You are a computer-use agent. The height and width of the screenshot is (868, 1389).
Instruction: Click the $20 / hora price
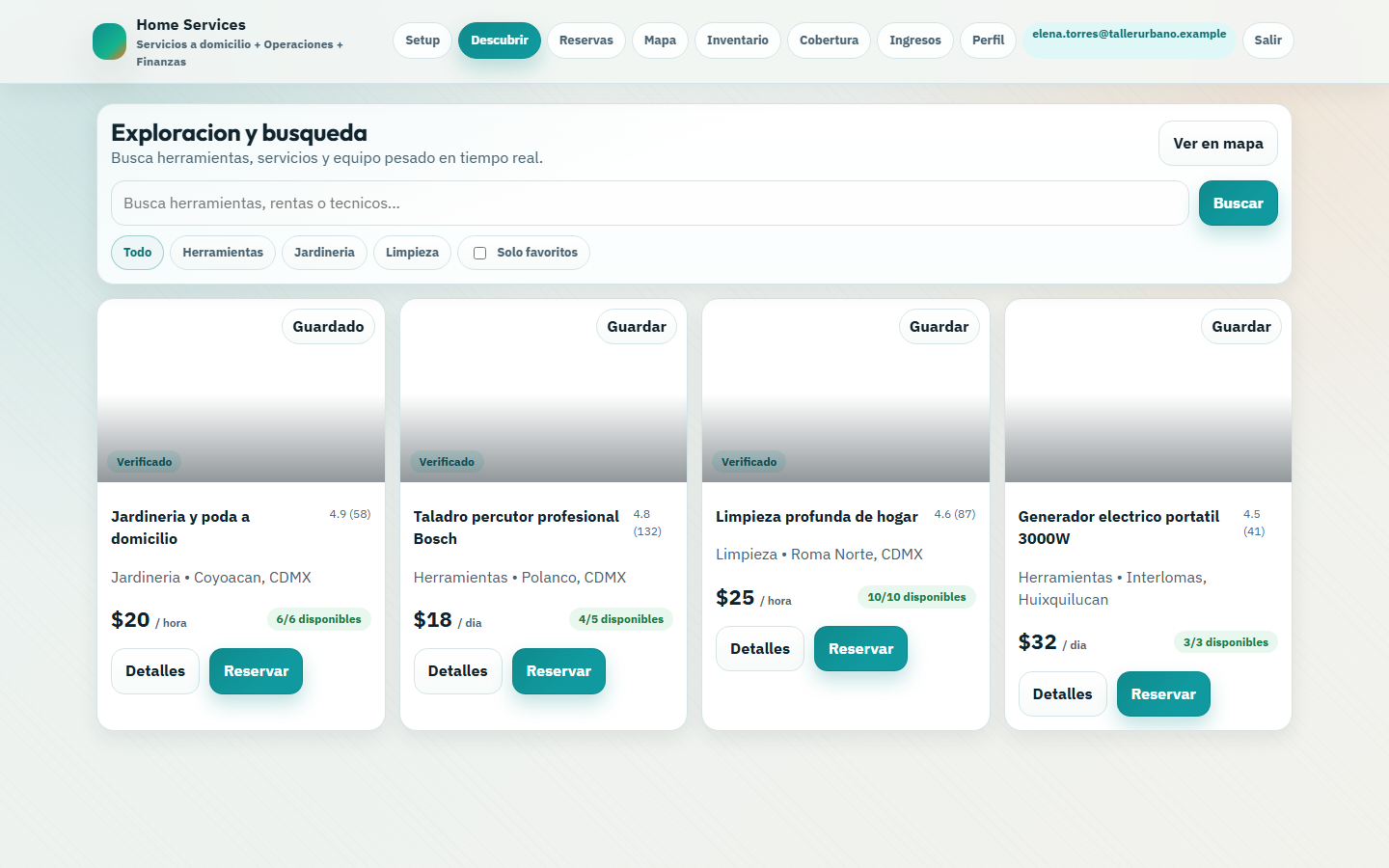tap(149, 620)
